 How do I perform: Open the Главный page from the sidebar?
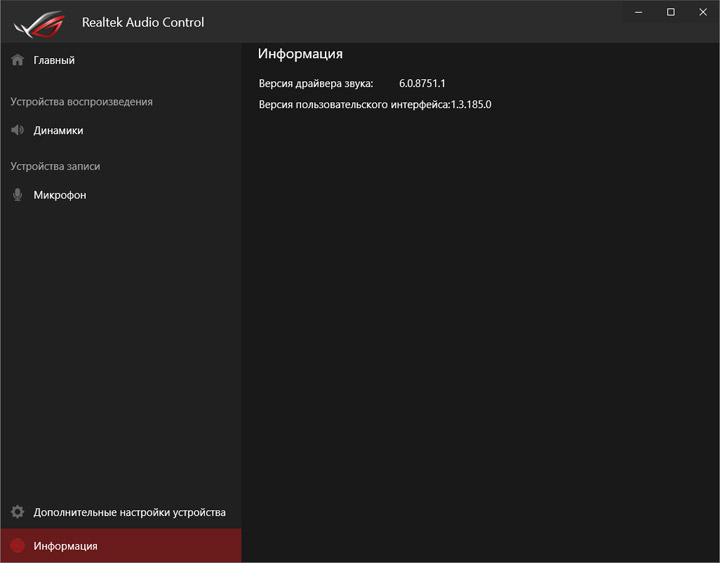[54, 60]
